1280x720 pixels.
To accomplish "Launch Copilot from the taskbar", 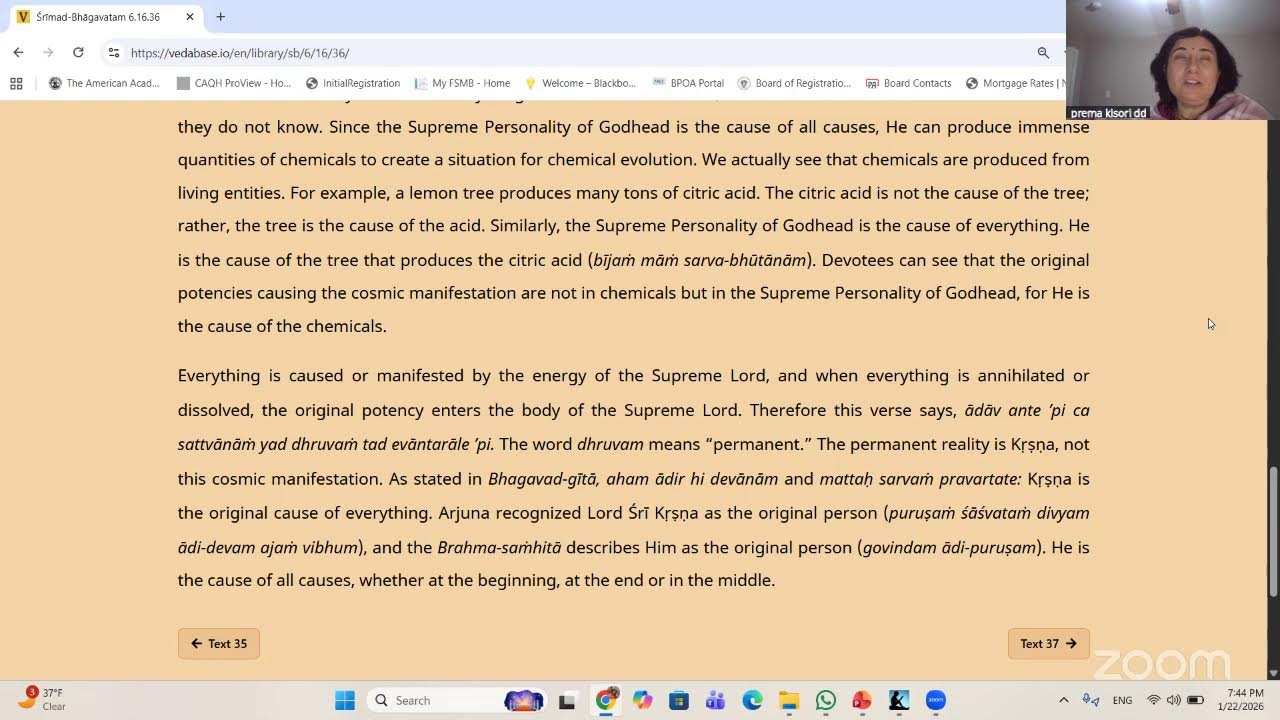I will point(642,700).
